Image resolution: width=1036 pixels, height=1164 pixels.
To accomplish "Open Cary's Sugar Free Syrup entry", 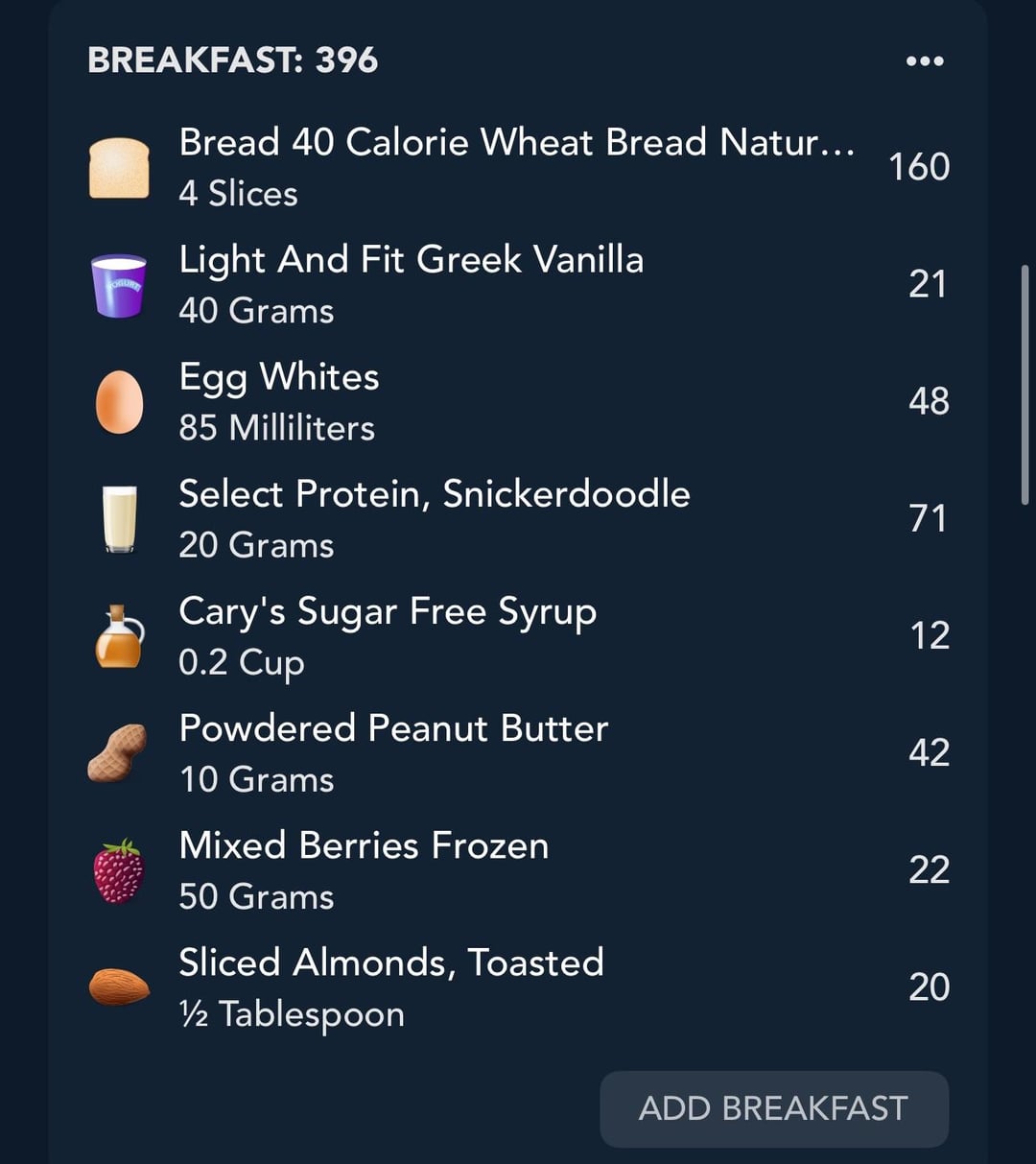I will (518, 635).
